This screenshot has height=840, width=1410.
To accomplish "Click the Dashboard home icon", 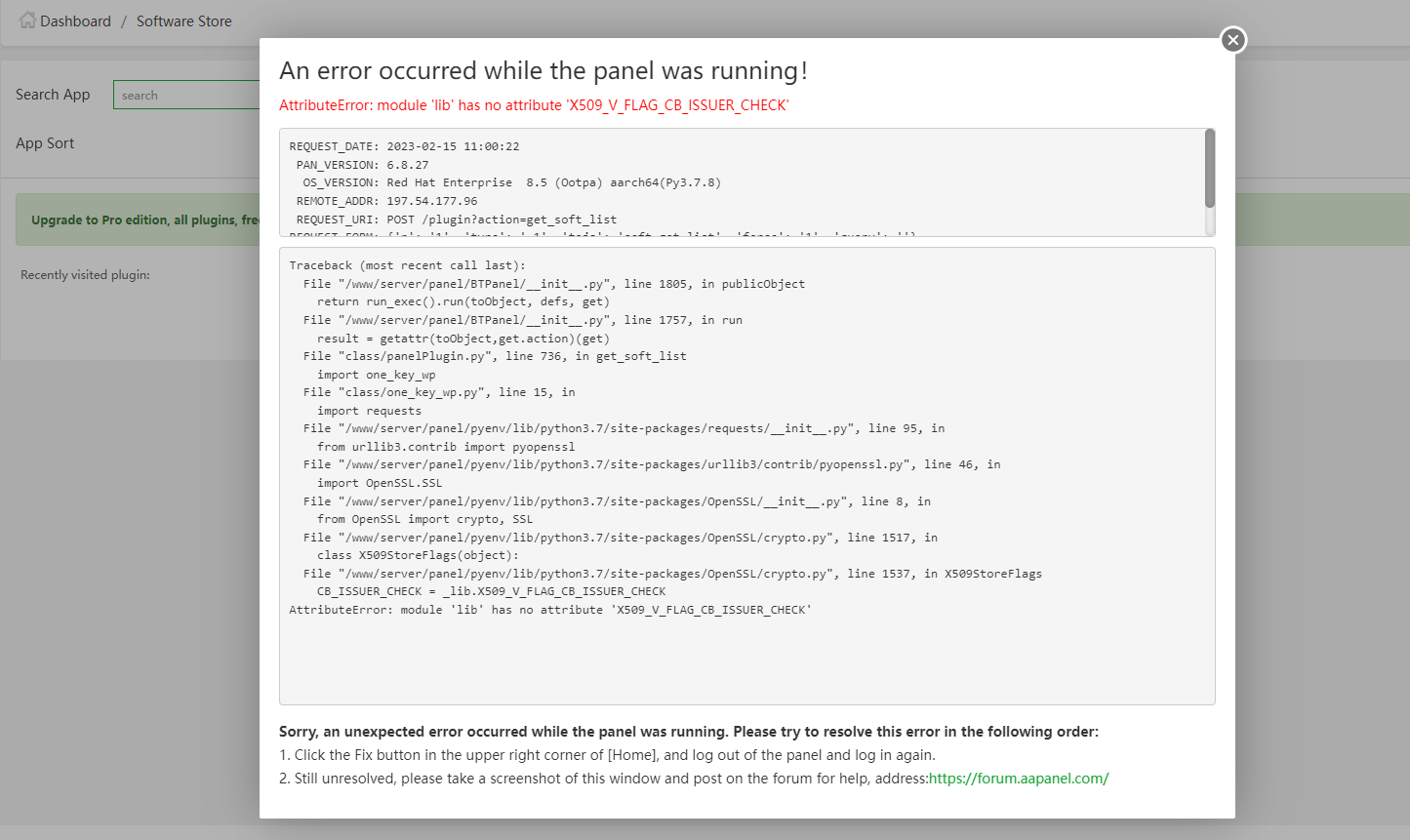I will point(27,20).
